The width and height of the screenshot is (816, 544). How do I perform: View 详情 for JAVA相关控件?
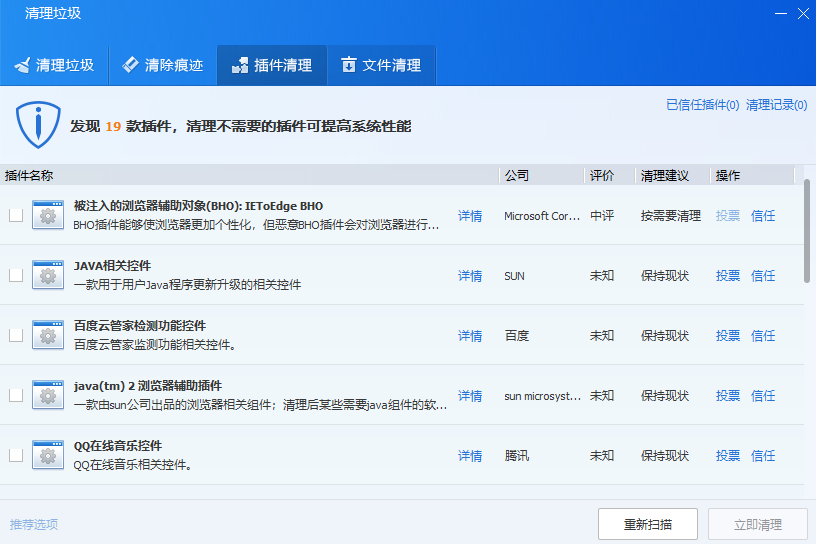tap(470, 275)
